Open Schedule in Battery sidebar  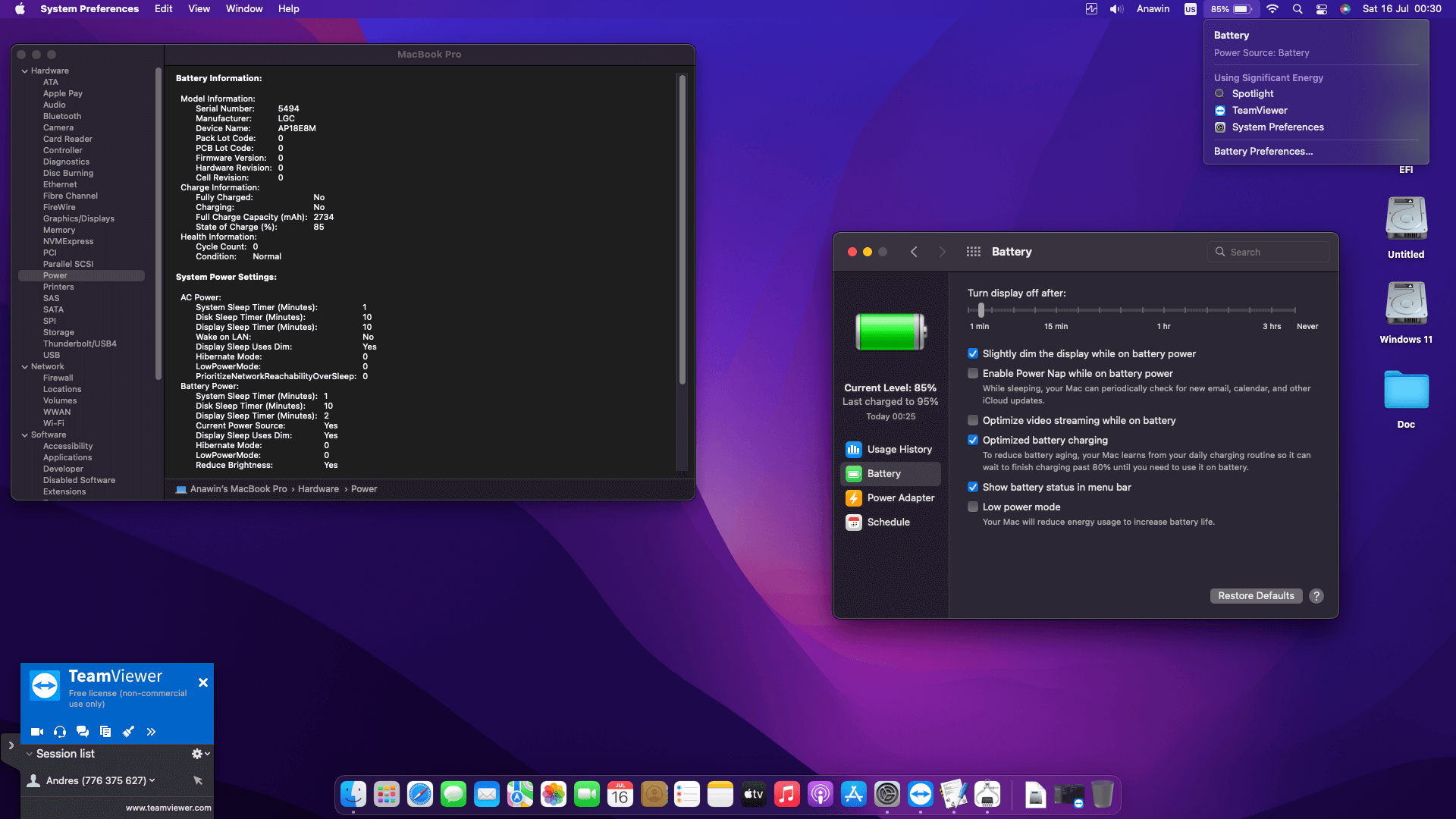[890, 522]
